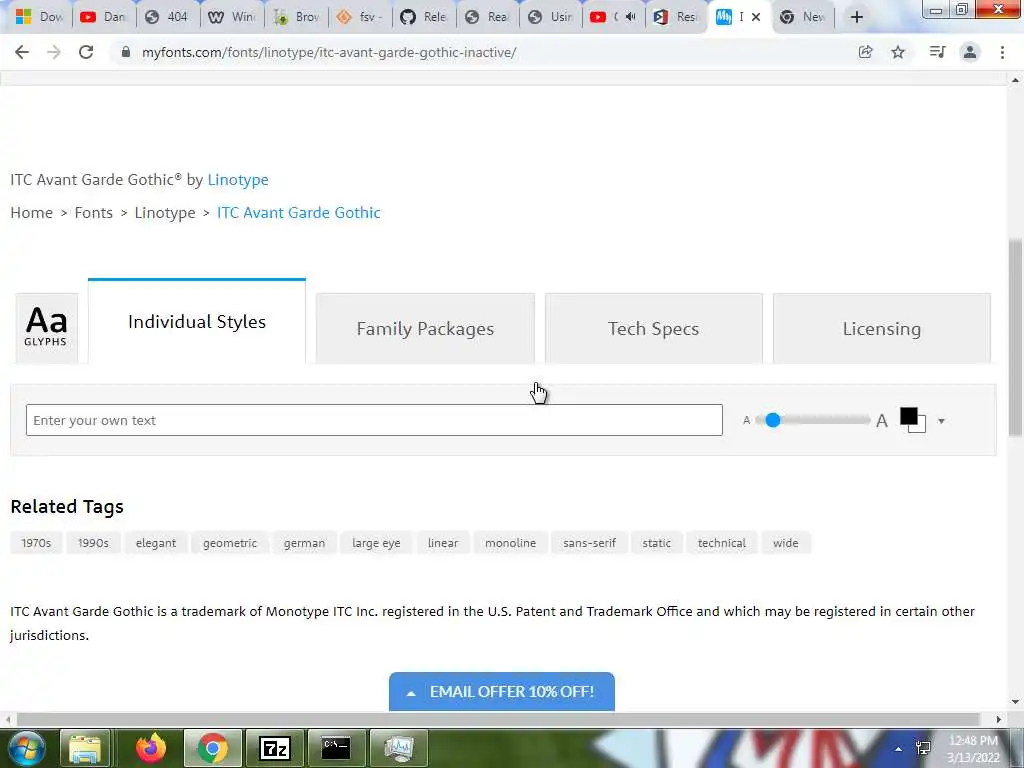
Task: Click the 1990s tag
Action: pos(93,543)
